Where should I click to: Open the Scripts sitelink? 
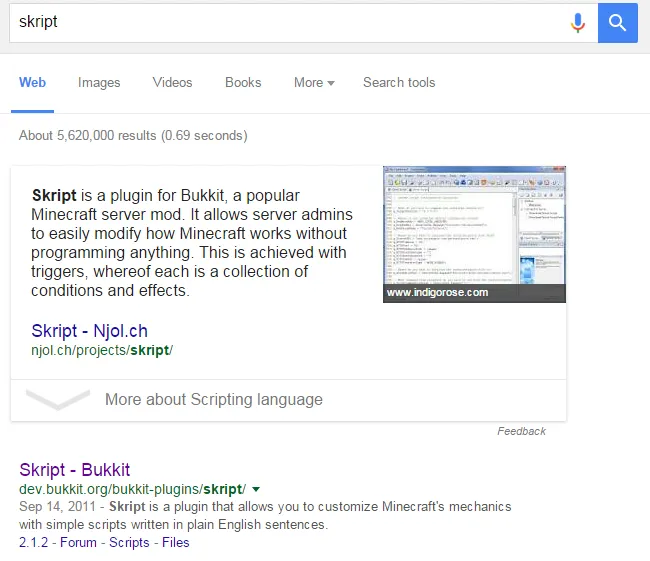tap(129, 542)
